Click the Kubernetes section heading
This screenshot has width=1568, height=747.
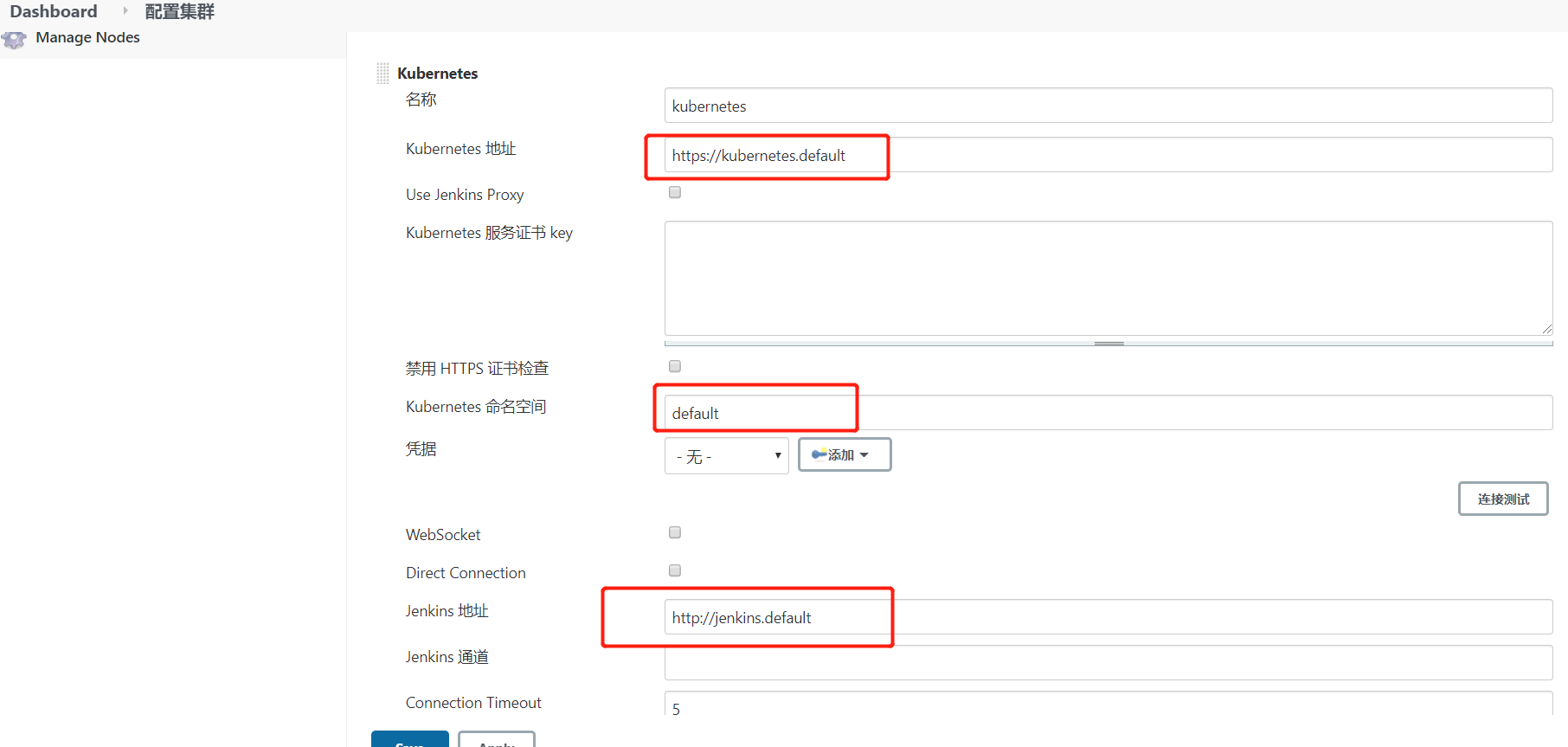[x=437, y=74]
